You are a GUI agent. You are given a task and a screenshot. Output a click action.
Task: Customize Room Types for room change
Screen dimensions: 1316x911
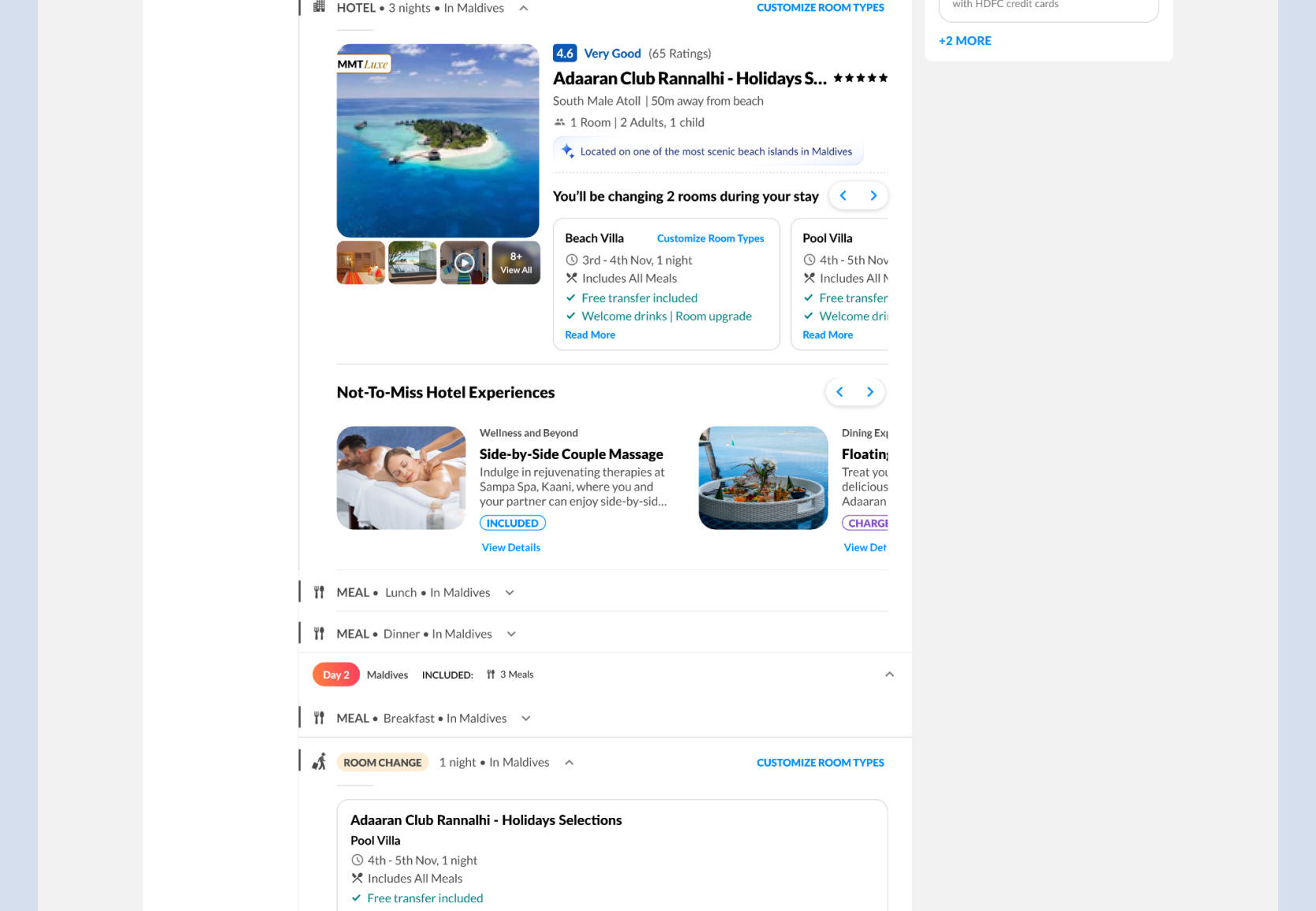[820, 763]
